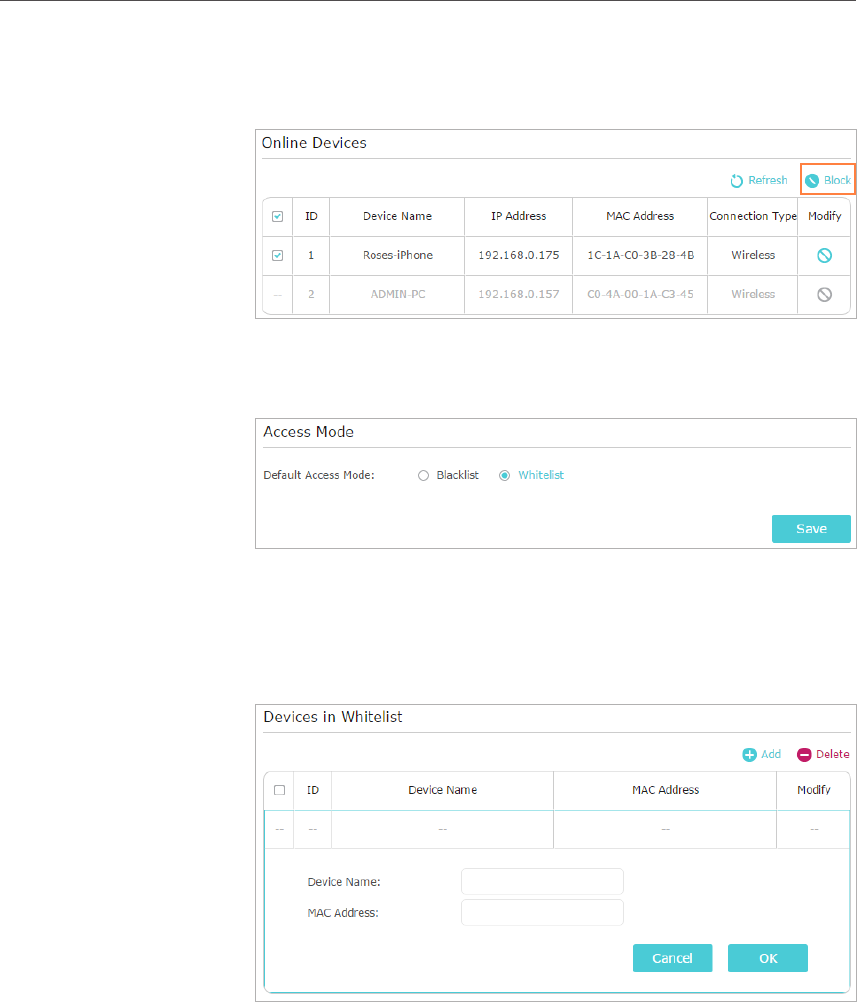Click the Connection Type column header

pos(752,217)
